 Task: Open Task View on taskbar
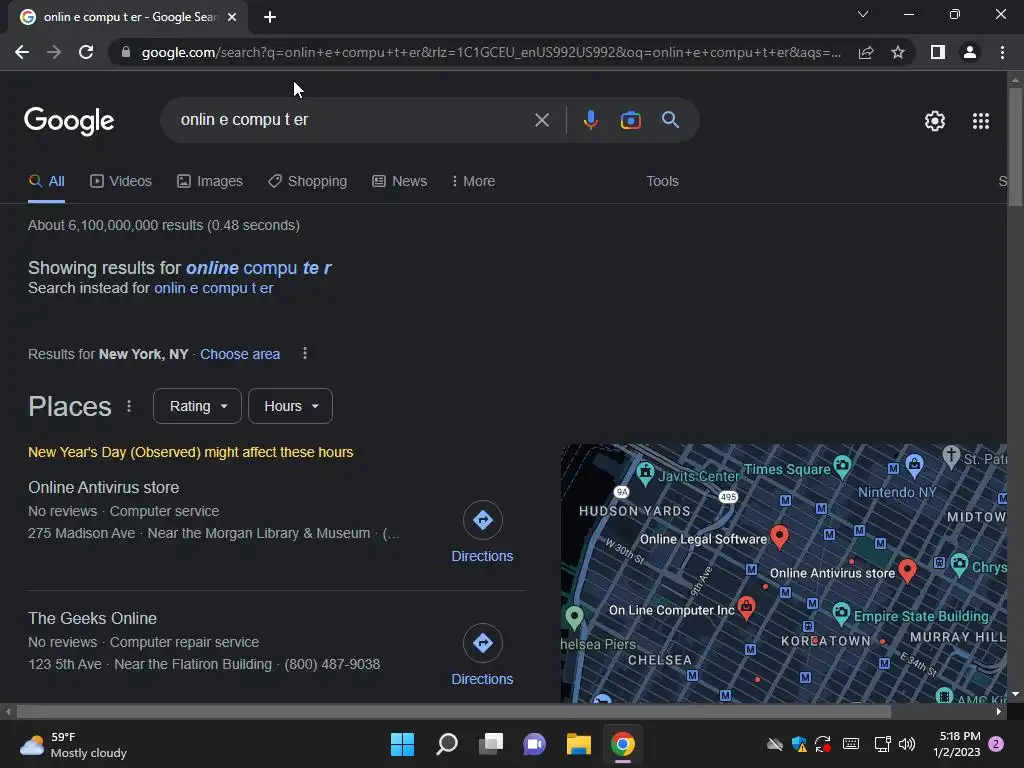click(x=491, y=744)
